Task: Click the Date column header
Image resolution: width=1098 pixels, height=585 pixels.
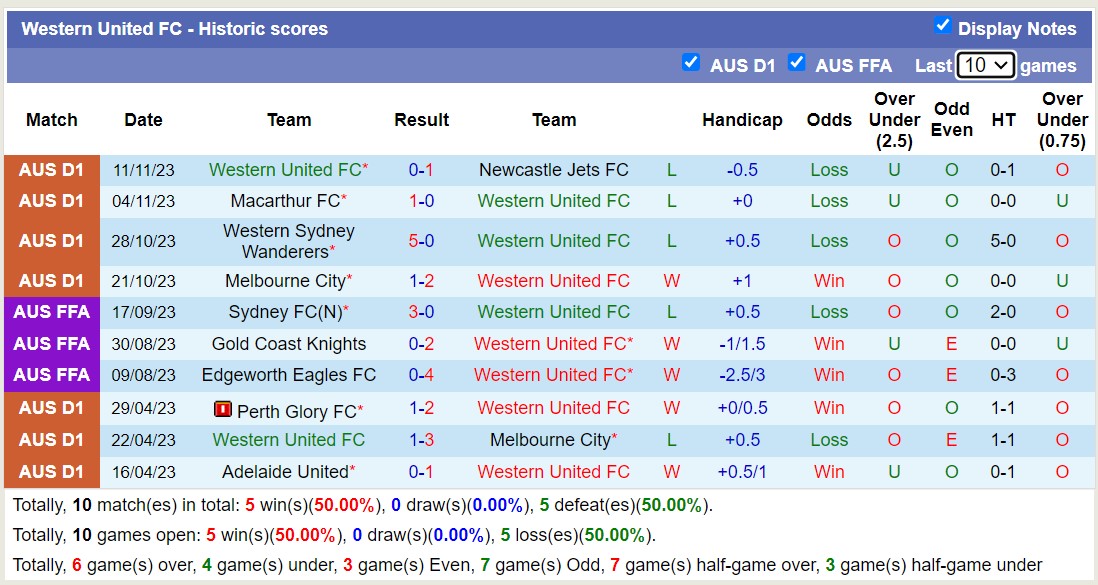Action: tap(142, 119)
